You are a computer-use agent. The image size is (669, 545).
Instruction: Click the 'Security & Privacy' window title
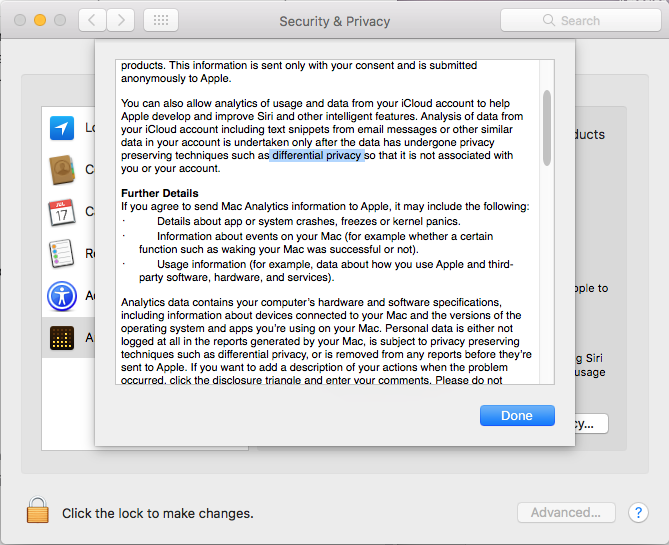point(334,21)
